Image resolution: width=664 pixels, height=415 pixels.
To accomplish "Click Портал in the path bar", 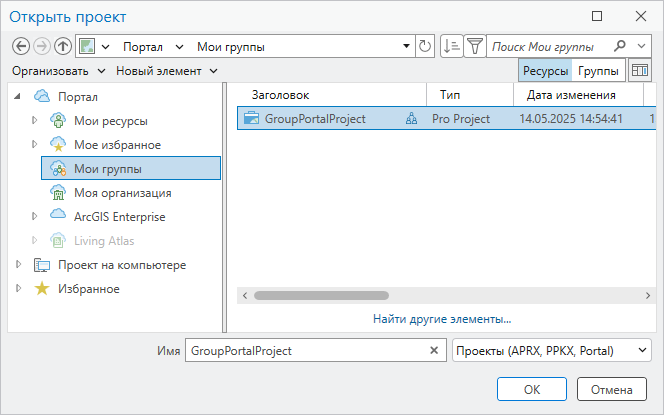I will (x=143, y=47).
